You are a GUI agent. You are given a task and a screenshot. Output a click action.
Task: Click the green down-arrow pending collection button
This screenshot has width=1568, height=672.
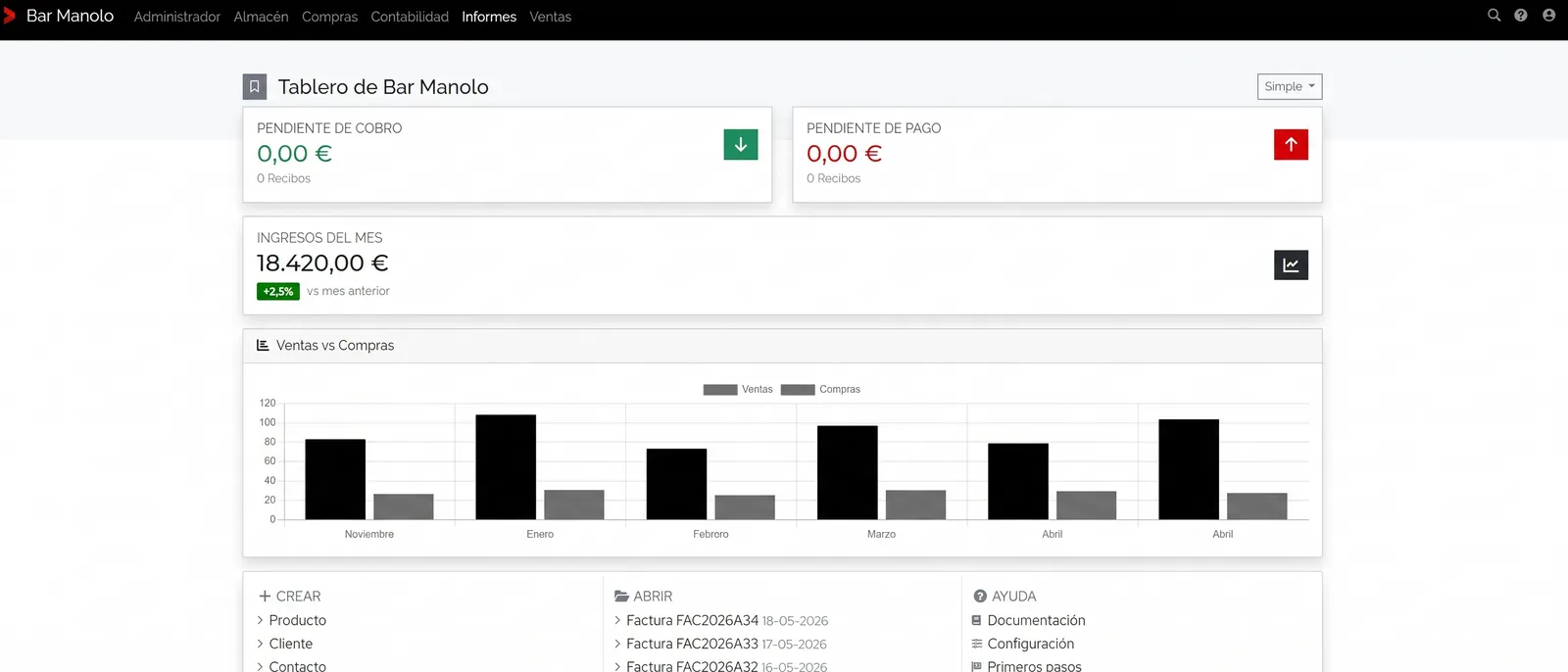point(741,144)
